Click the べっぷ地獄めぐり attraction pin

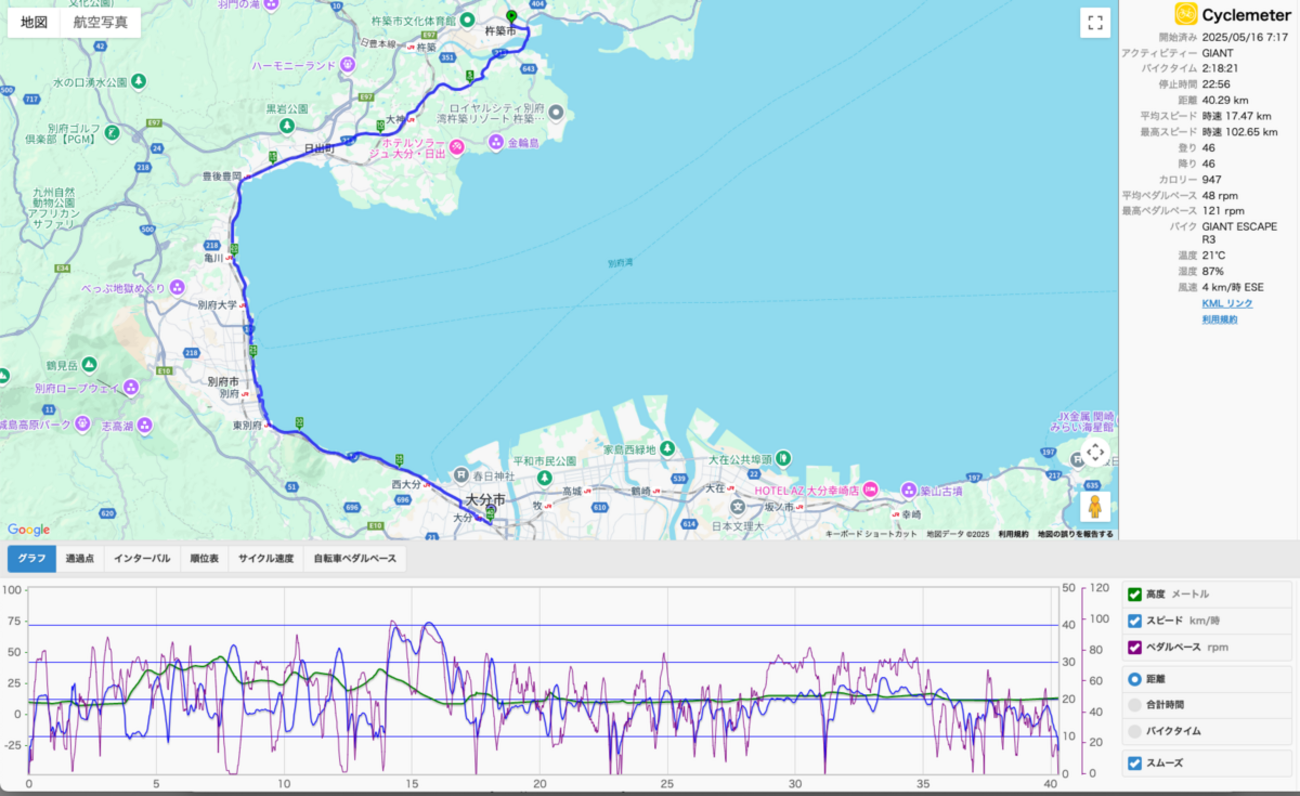pyautogui.click(x=177, y=288)
